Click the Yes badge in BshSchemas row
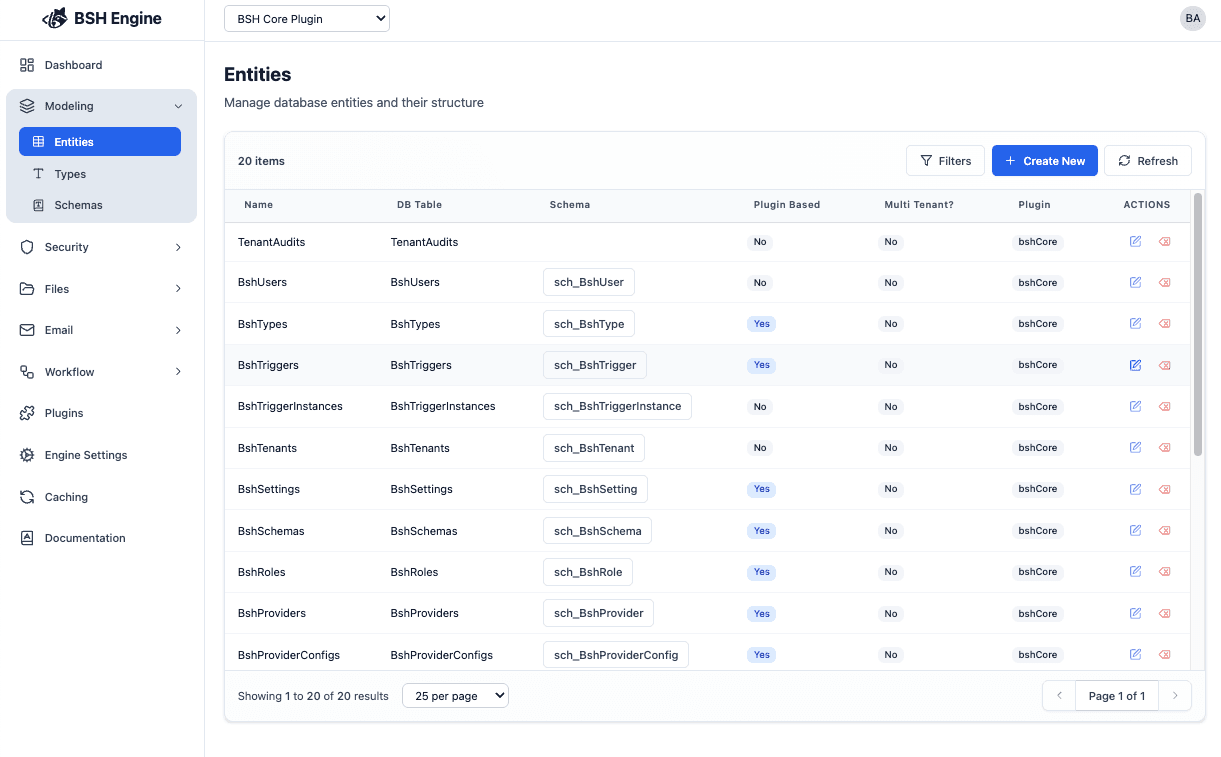 762,531
